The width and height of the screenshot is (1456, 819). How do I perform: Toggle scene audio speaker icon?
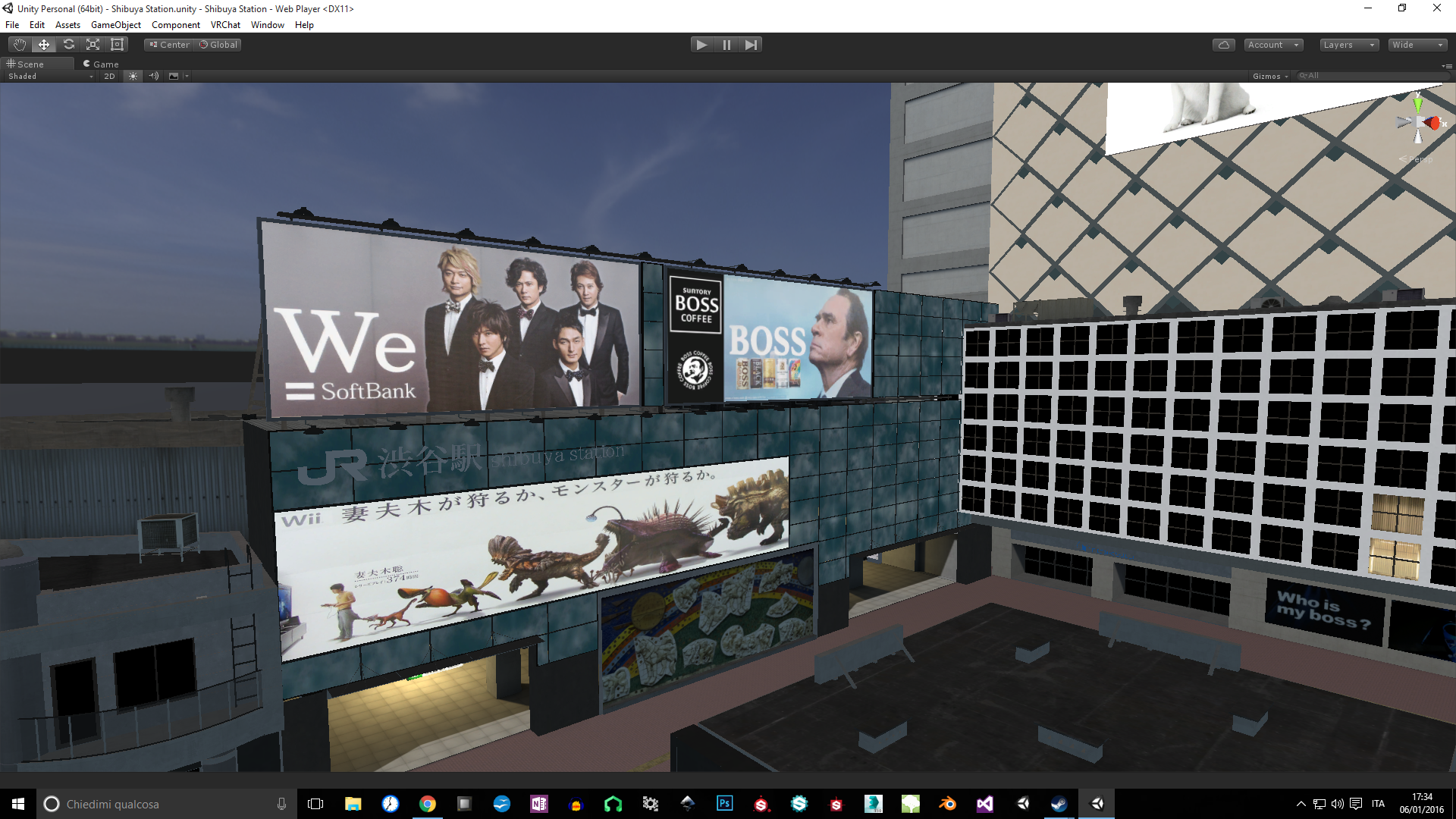click(154, 76)
